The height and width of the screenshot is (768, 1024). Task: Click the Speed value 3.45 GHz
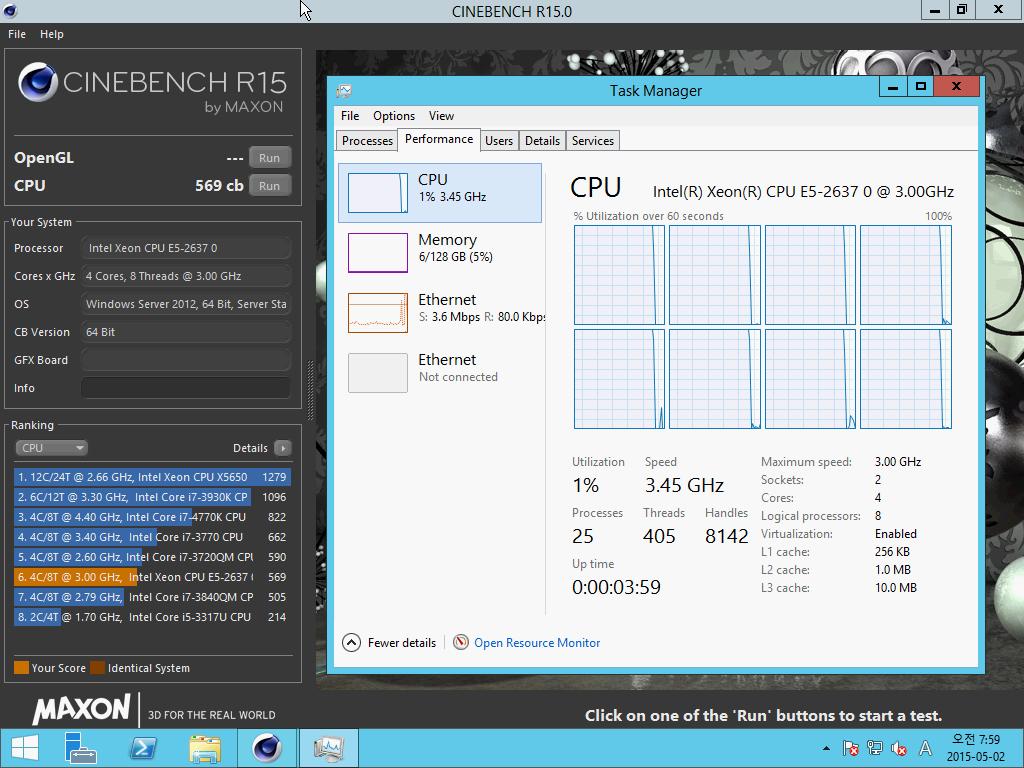(x=684, y=485)
